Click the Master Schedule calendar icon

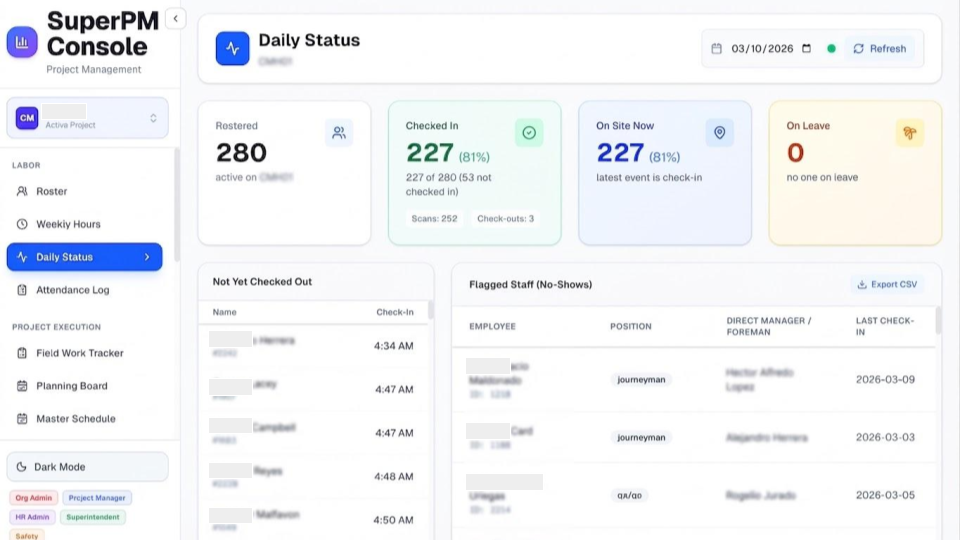point(22,419)
